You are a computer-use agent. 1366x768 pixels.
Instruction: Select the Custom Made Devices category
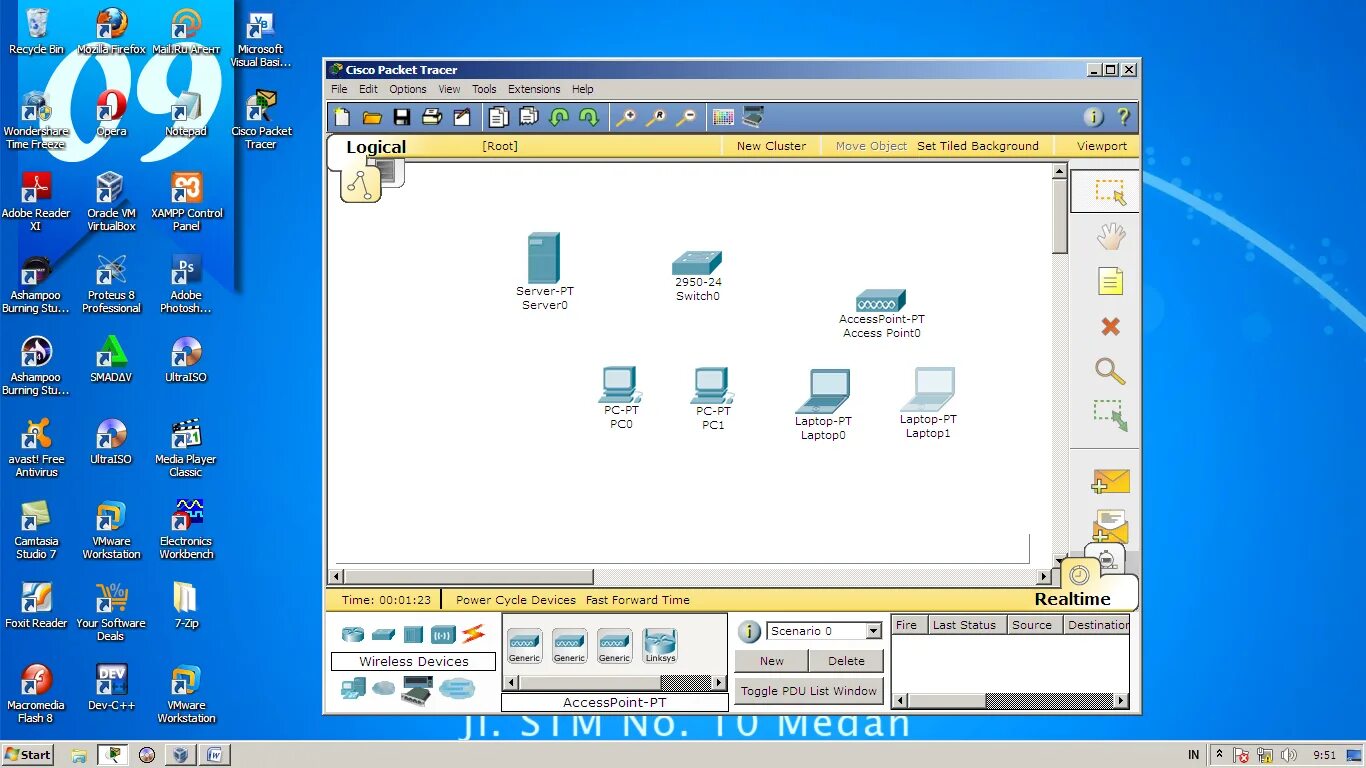pyautogui.click(x=416, y=689)
